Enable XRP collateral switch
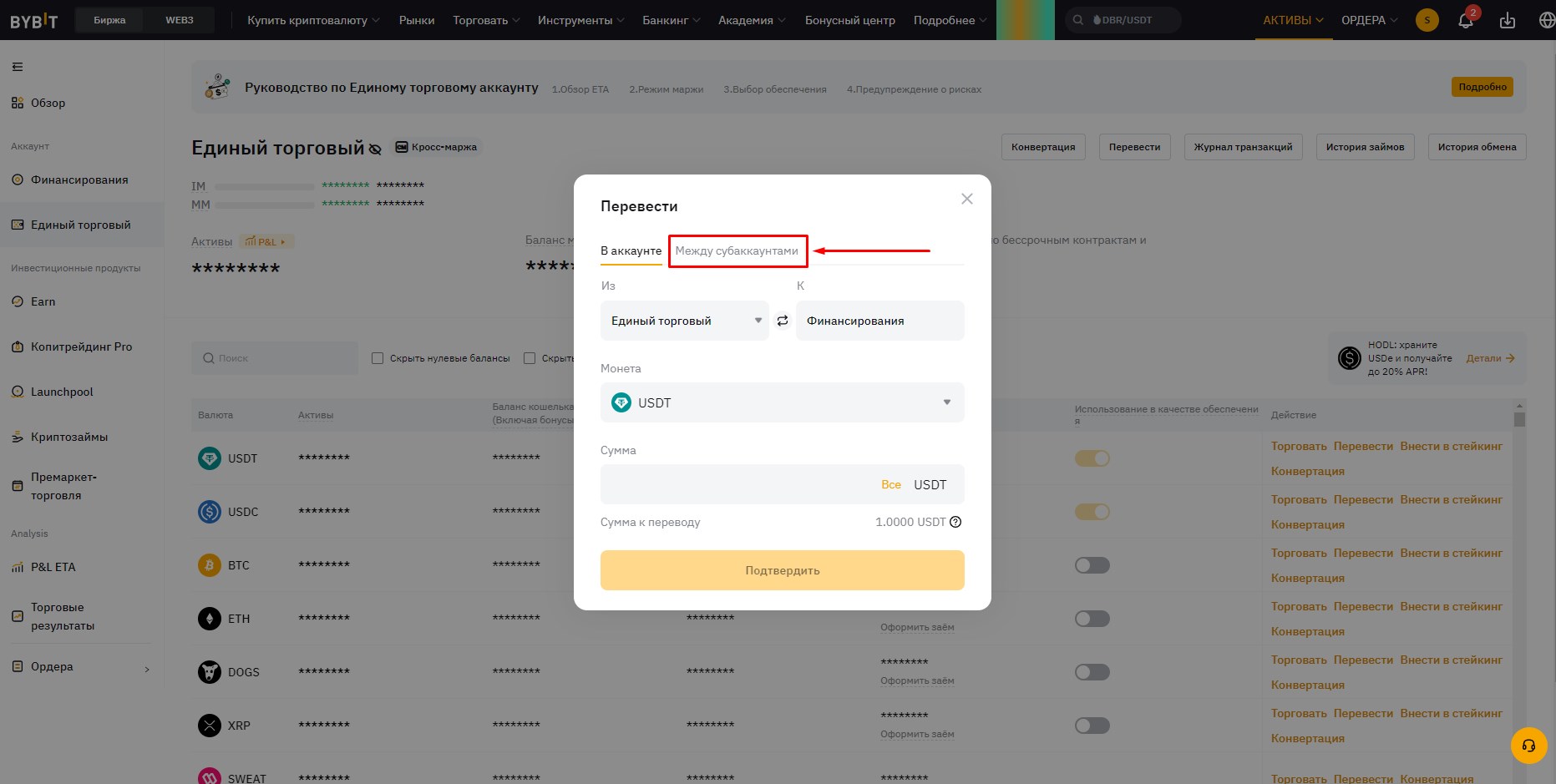 1092,726
